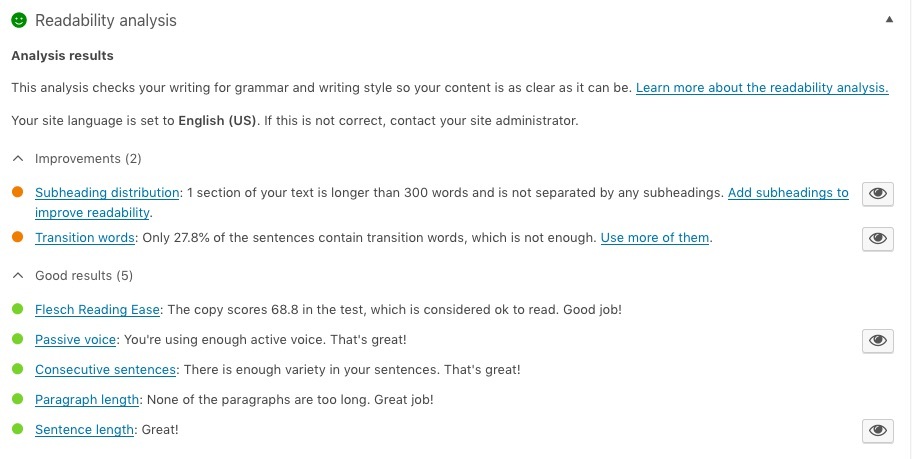Toggle eye highlight for Sentence length
Screen dimensions: 912x459
click(878, 430)
